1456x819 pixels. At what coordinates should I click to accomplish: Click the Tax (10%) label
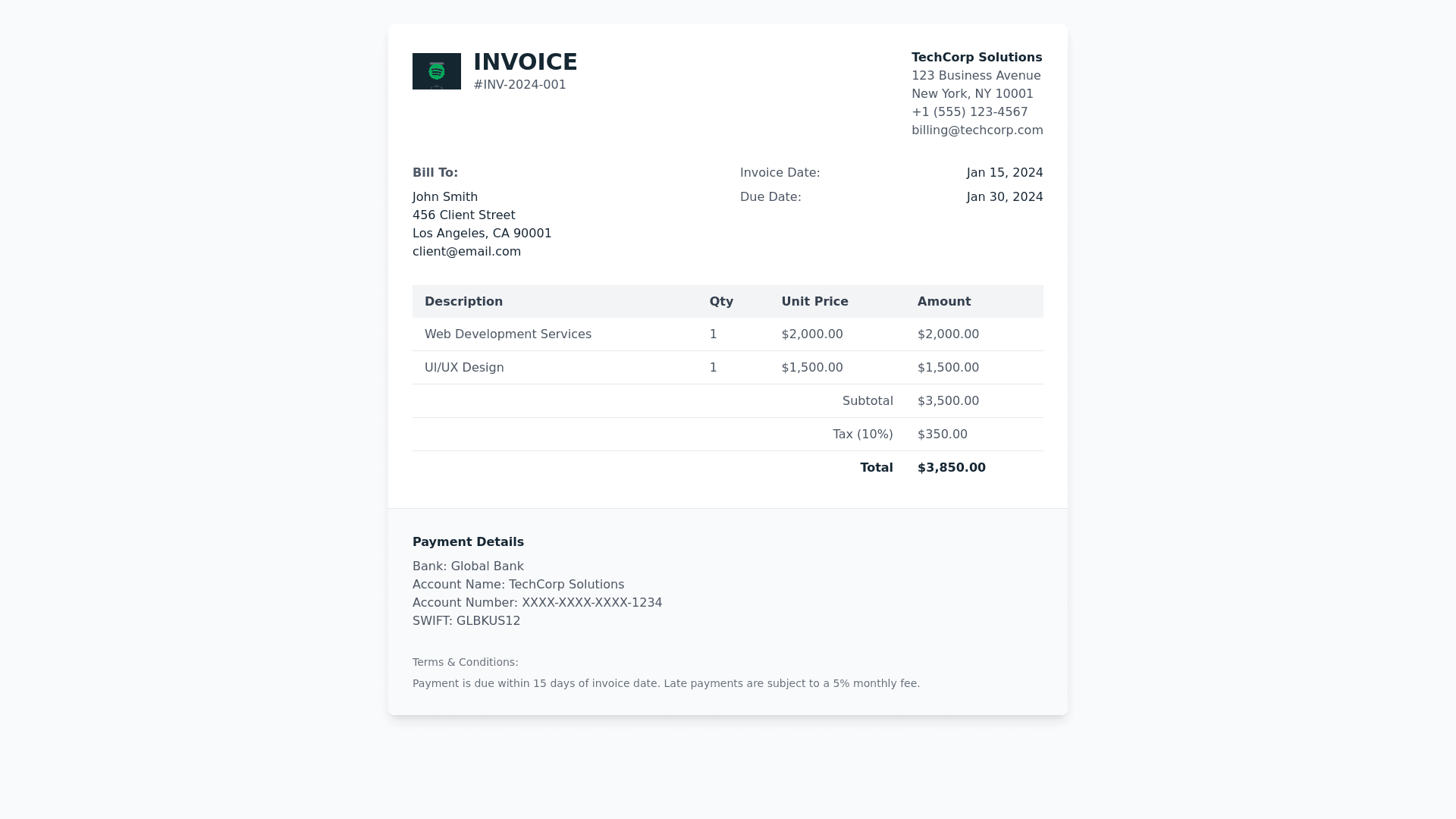point(862,435)
